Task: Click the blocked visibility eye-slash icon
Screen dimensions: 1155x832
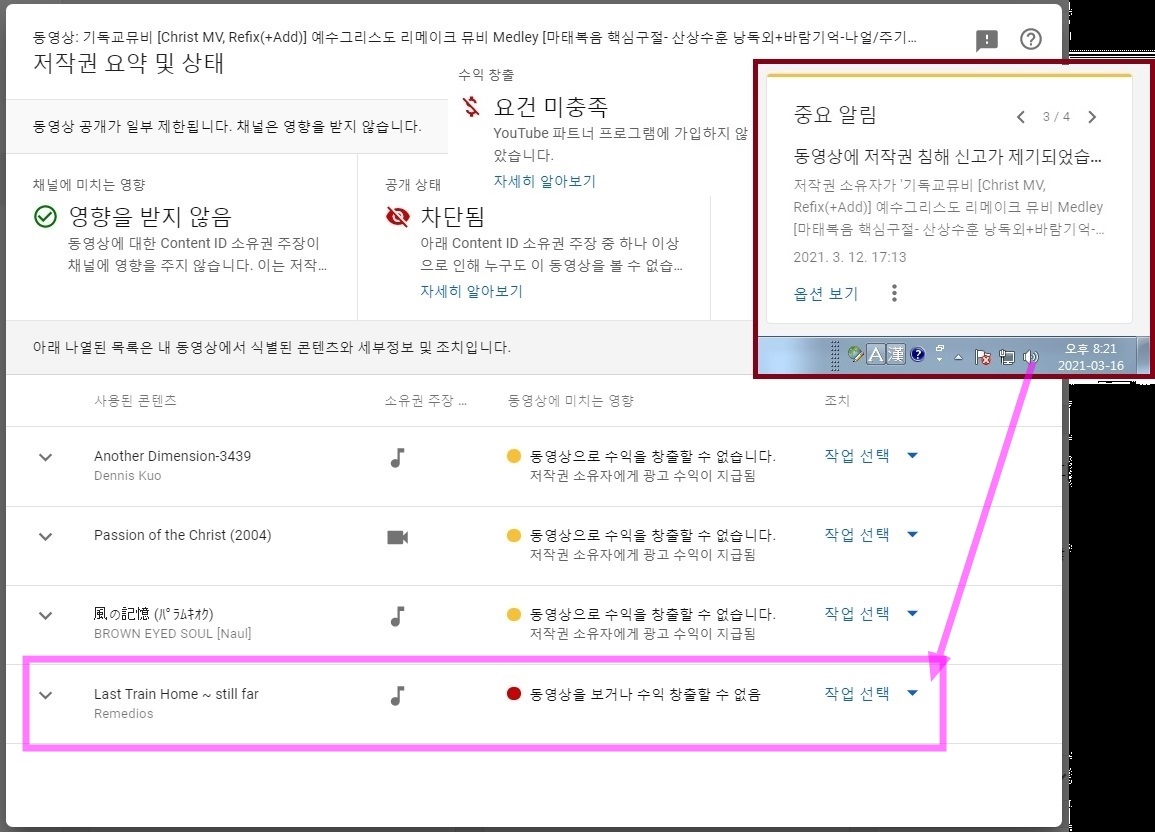Action: (398, 216)
